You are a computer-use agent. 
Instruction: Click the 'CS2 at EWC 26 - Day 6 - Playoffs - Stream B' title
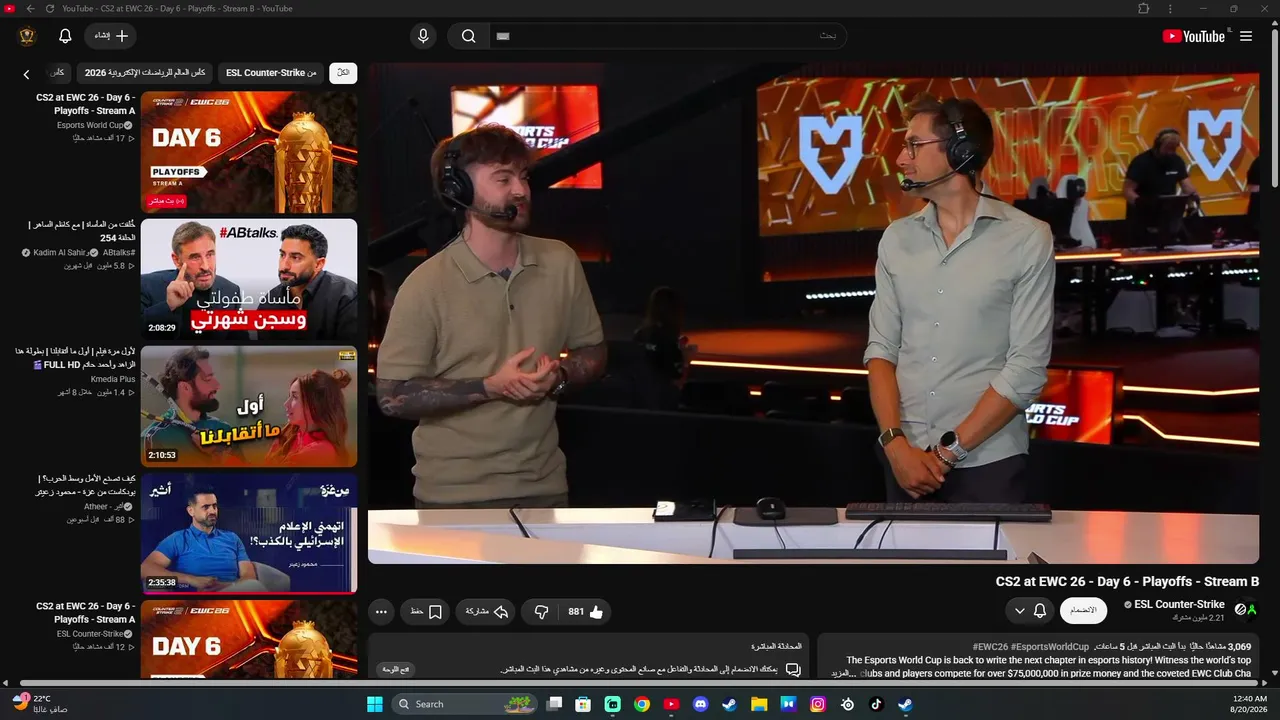point(1127,581)
